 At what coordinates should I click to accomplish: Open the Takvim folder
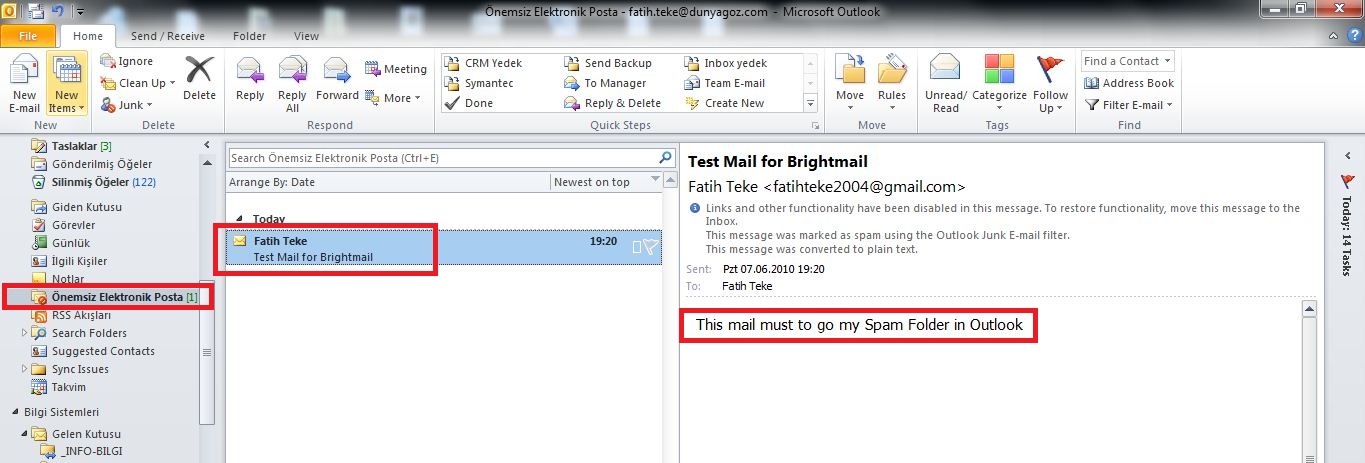click(x=58, y=387)
